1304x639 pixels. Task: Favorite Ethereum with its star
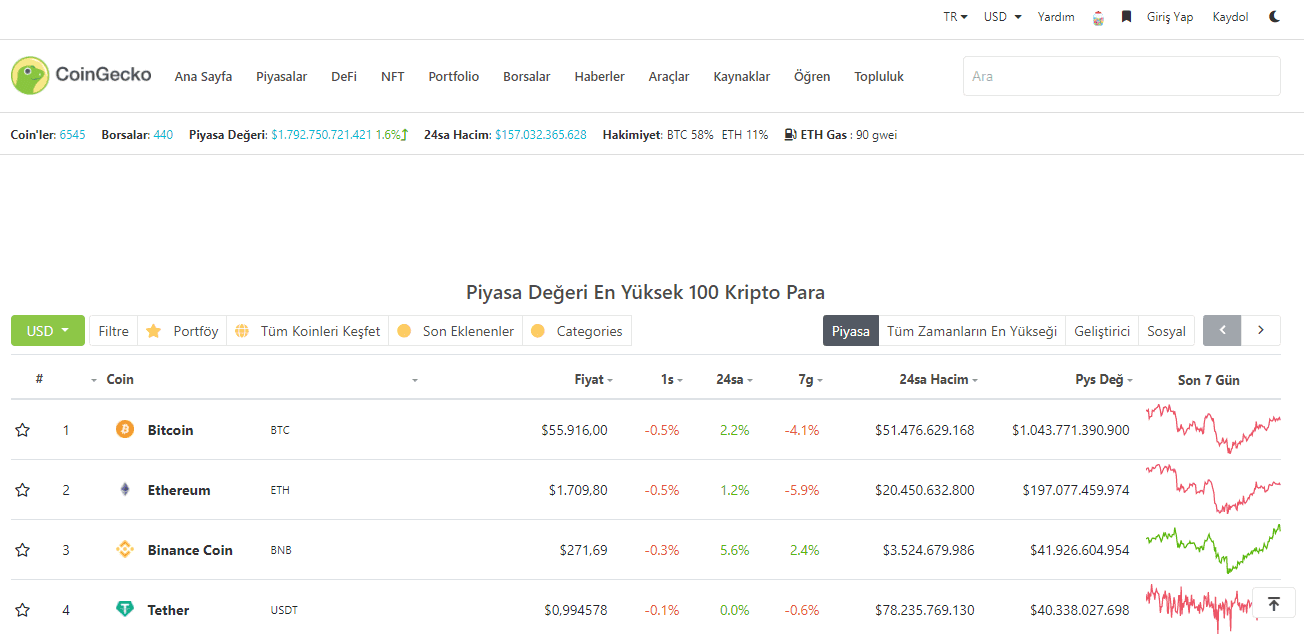(x=22, y=490)
